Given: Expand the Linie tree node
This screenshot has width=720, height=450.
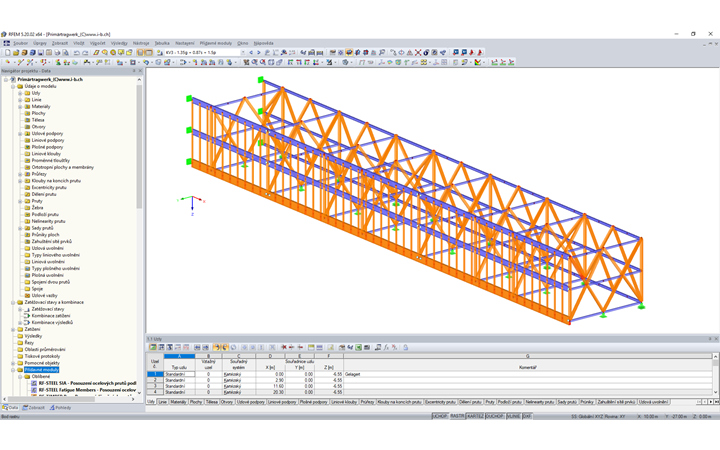Looking at the screenshot, I should [20, 100].
